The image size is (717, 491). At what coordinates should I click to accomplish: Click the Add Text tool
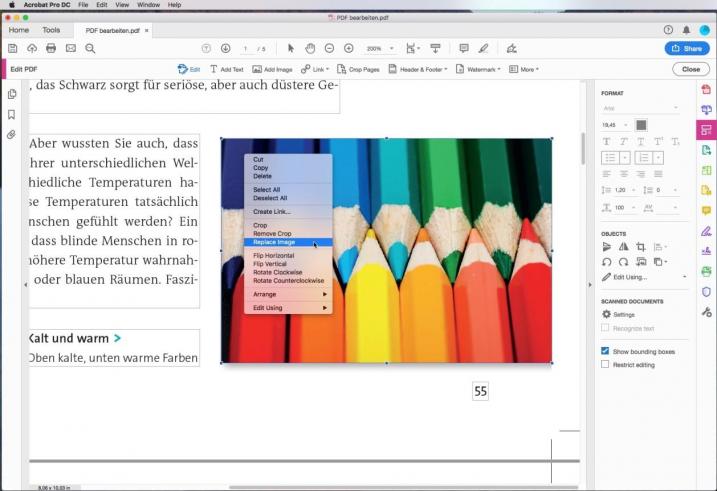pyautogui.click(x=226, y=69)
